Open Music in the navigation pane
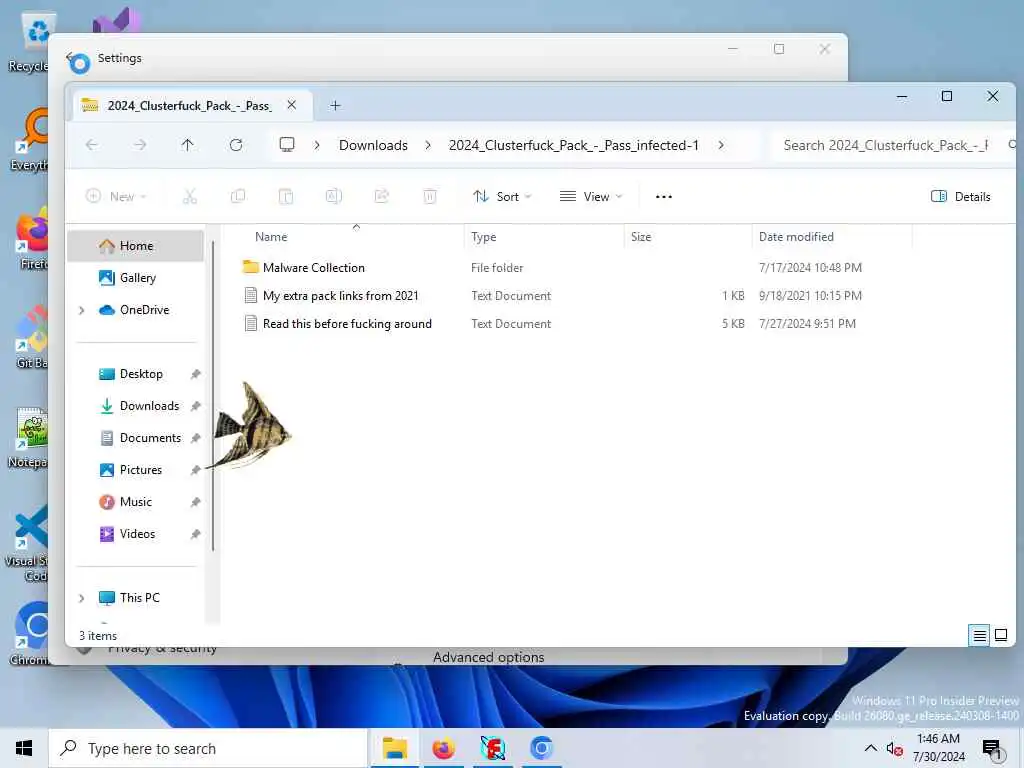 136,502
